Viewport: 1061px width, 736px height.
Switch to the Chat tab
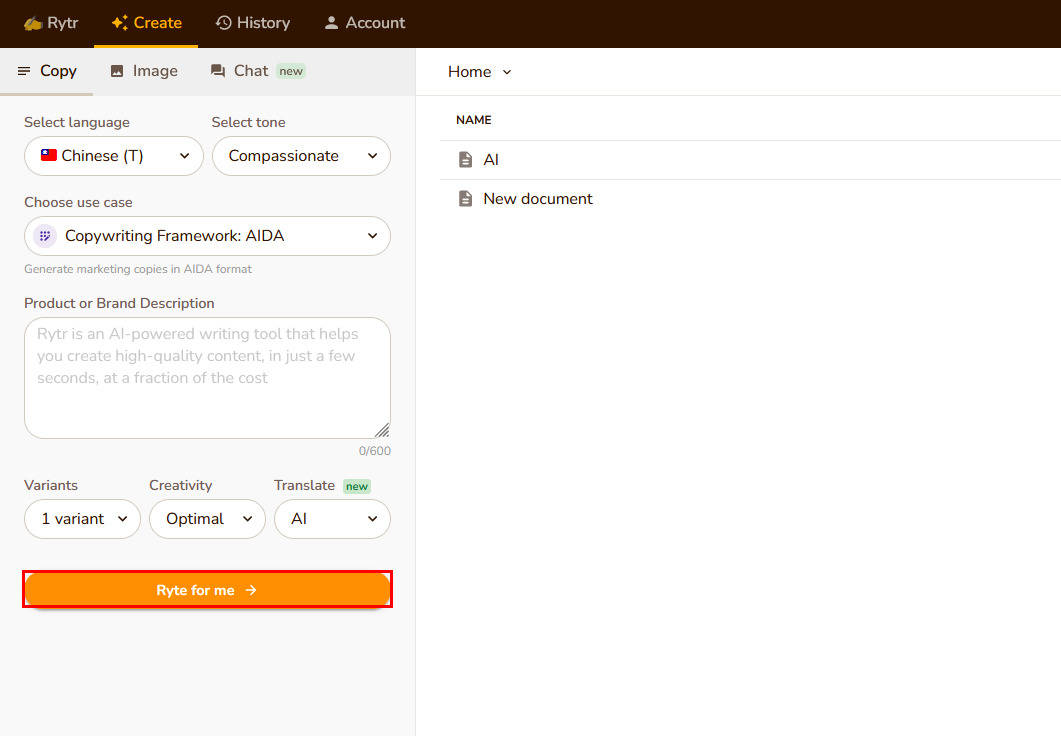250,71
